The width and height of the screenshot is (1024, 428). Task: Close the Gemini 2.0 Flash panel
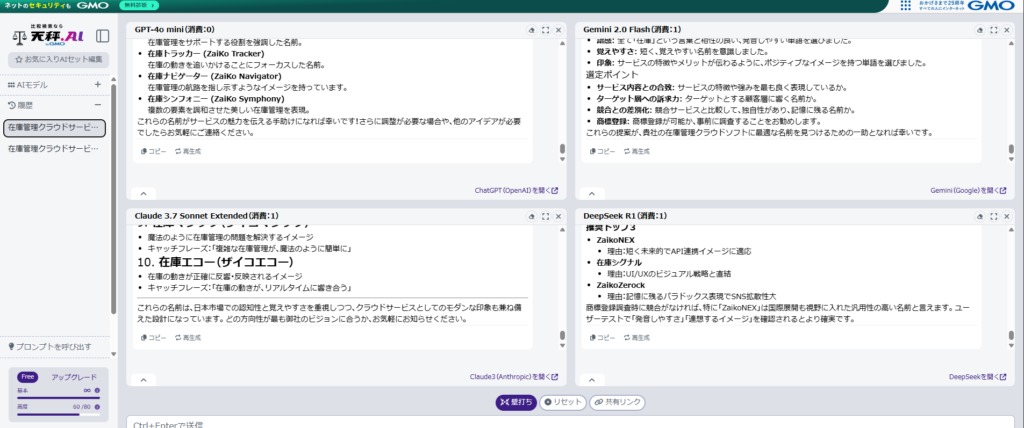(1006, 30)
